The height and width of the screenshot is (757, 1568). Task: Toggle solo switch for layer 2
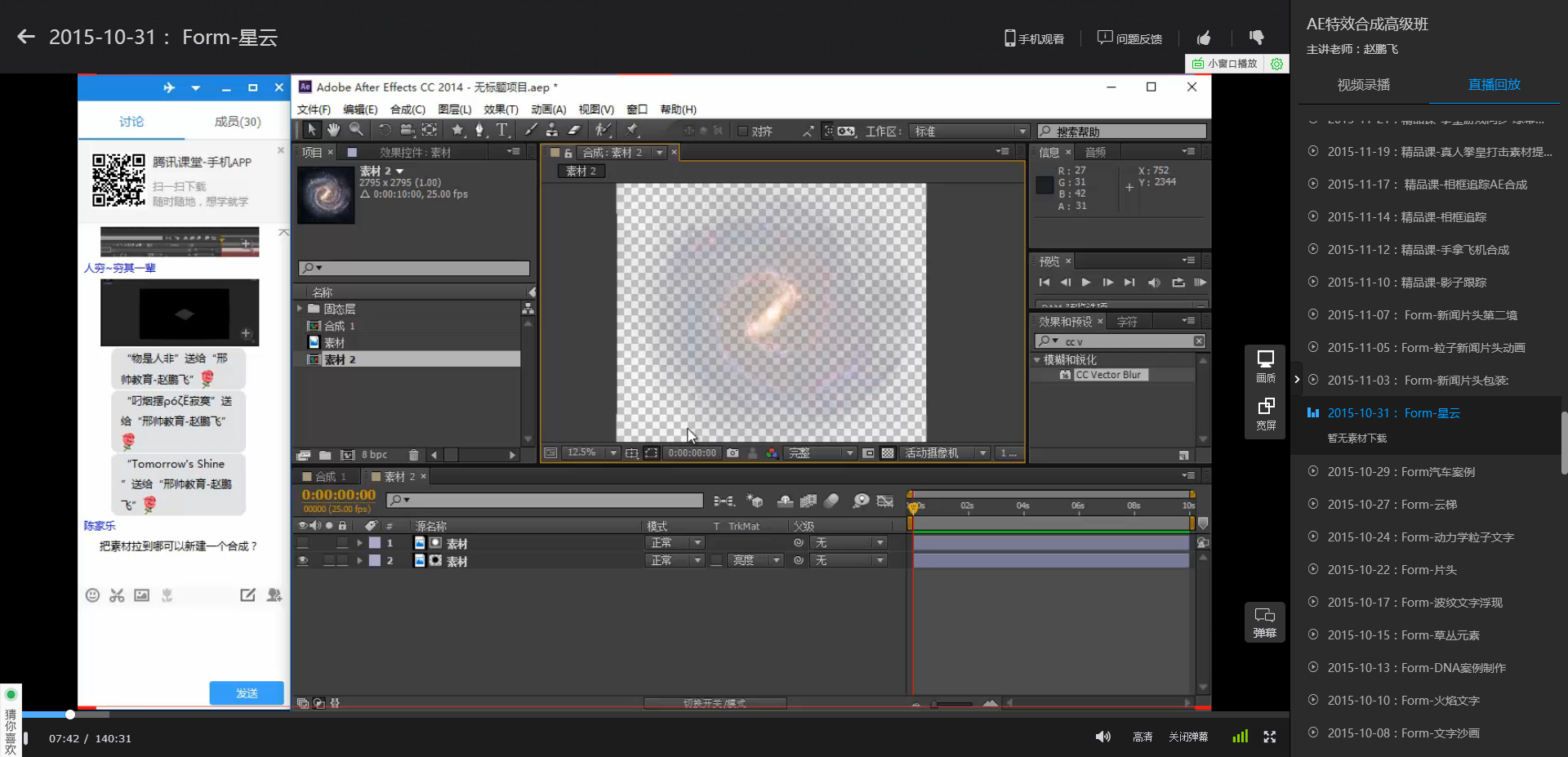329,561
